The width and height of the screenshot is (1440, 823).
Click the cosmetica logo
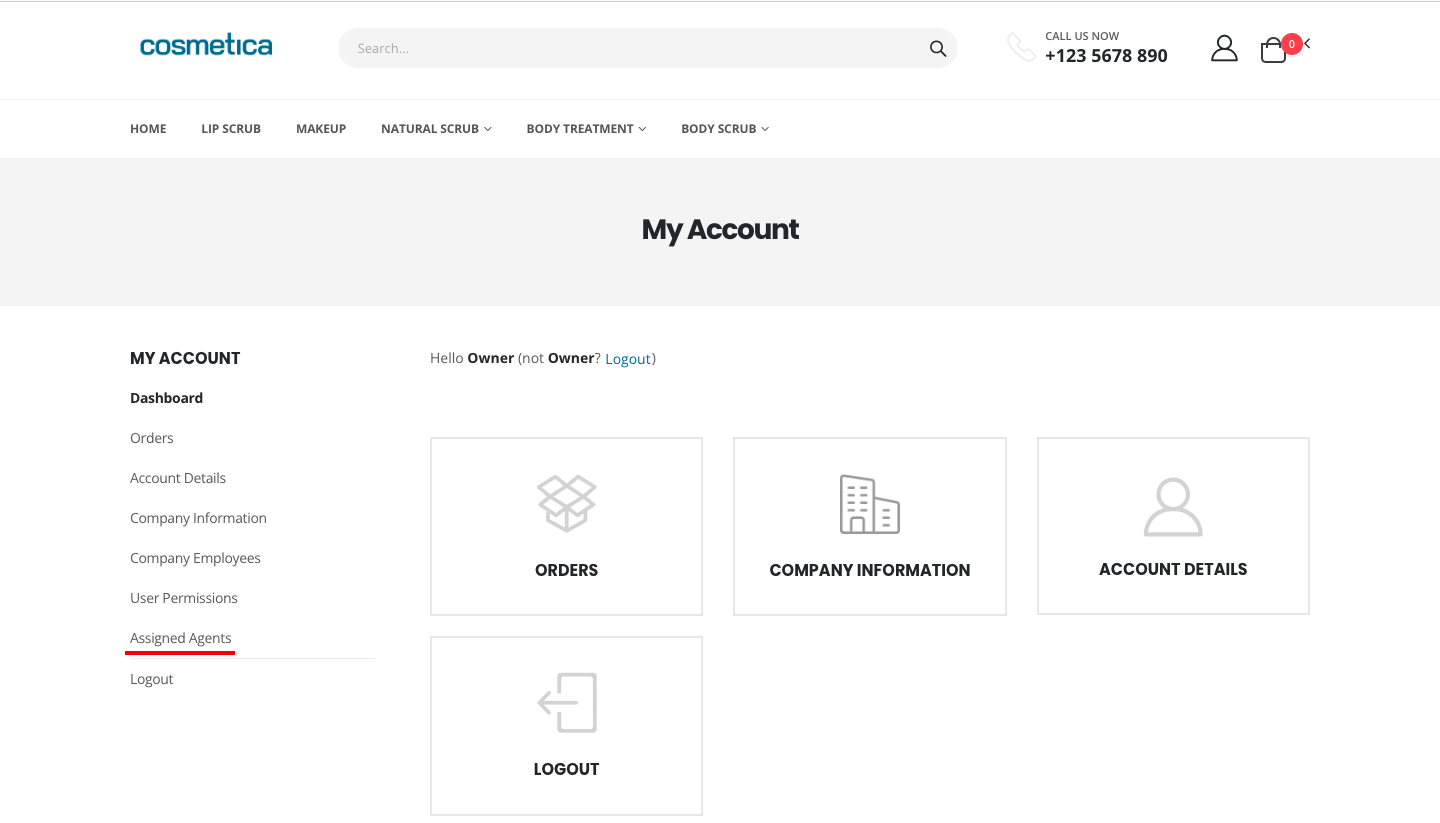click(206, 46)
